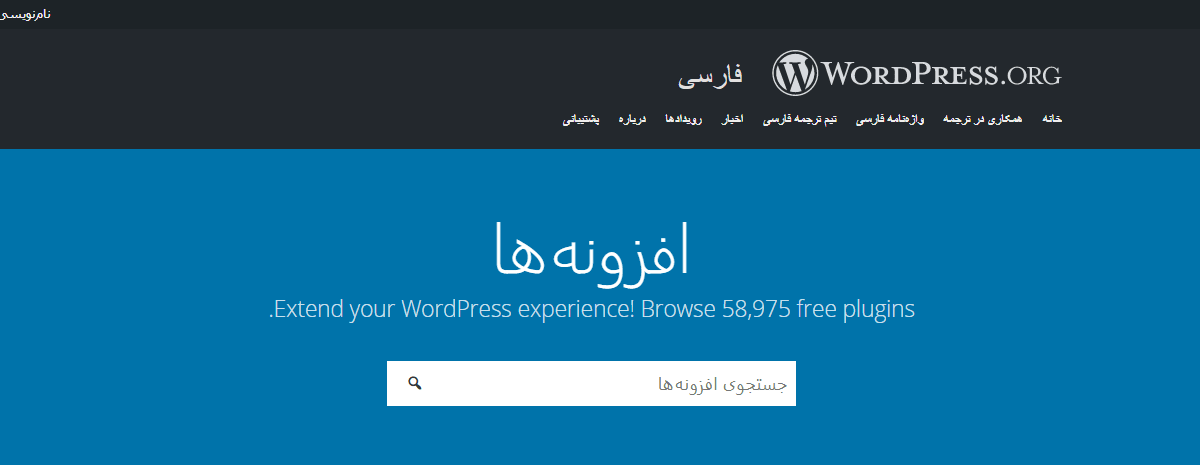The height and width of the screenshot is (465, 1200).
Task: Click the نام‌نویسی register link
Action: point(26,14)
